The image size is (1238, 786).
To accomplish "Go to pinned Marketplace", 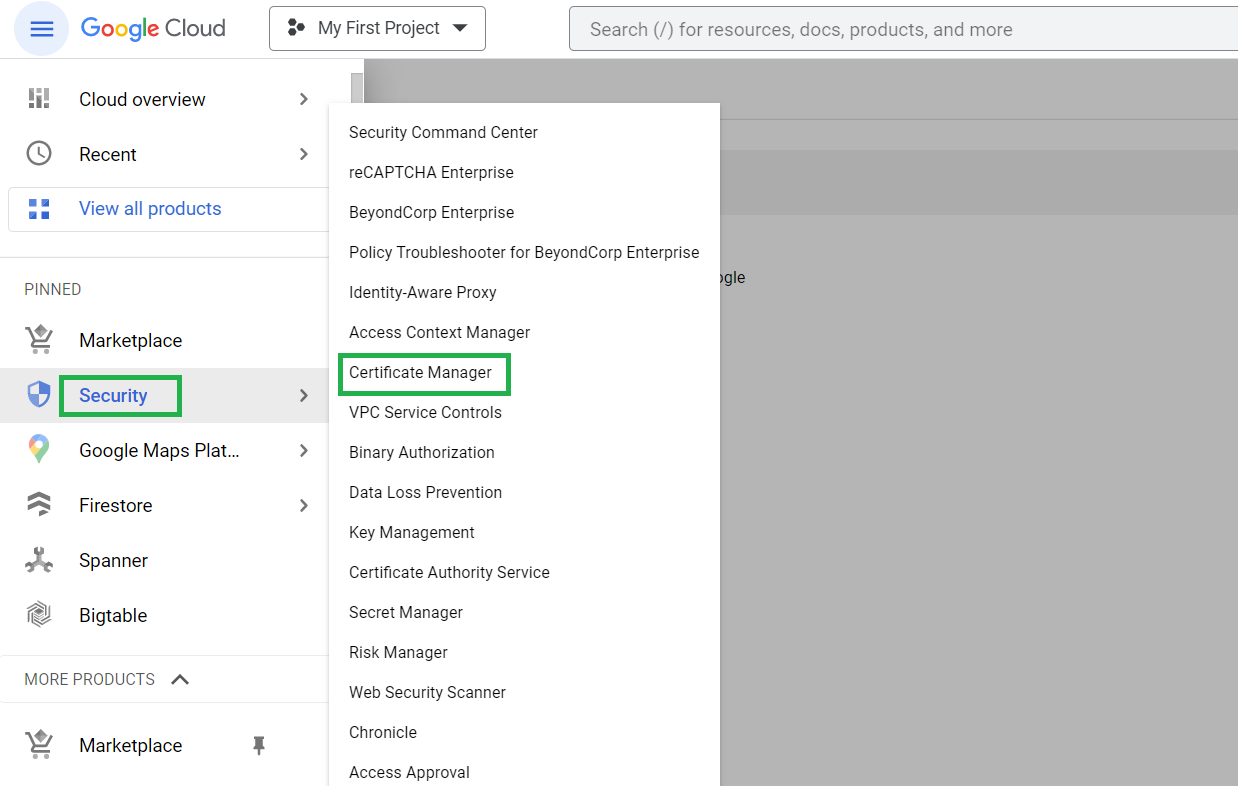I will 131,340.
